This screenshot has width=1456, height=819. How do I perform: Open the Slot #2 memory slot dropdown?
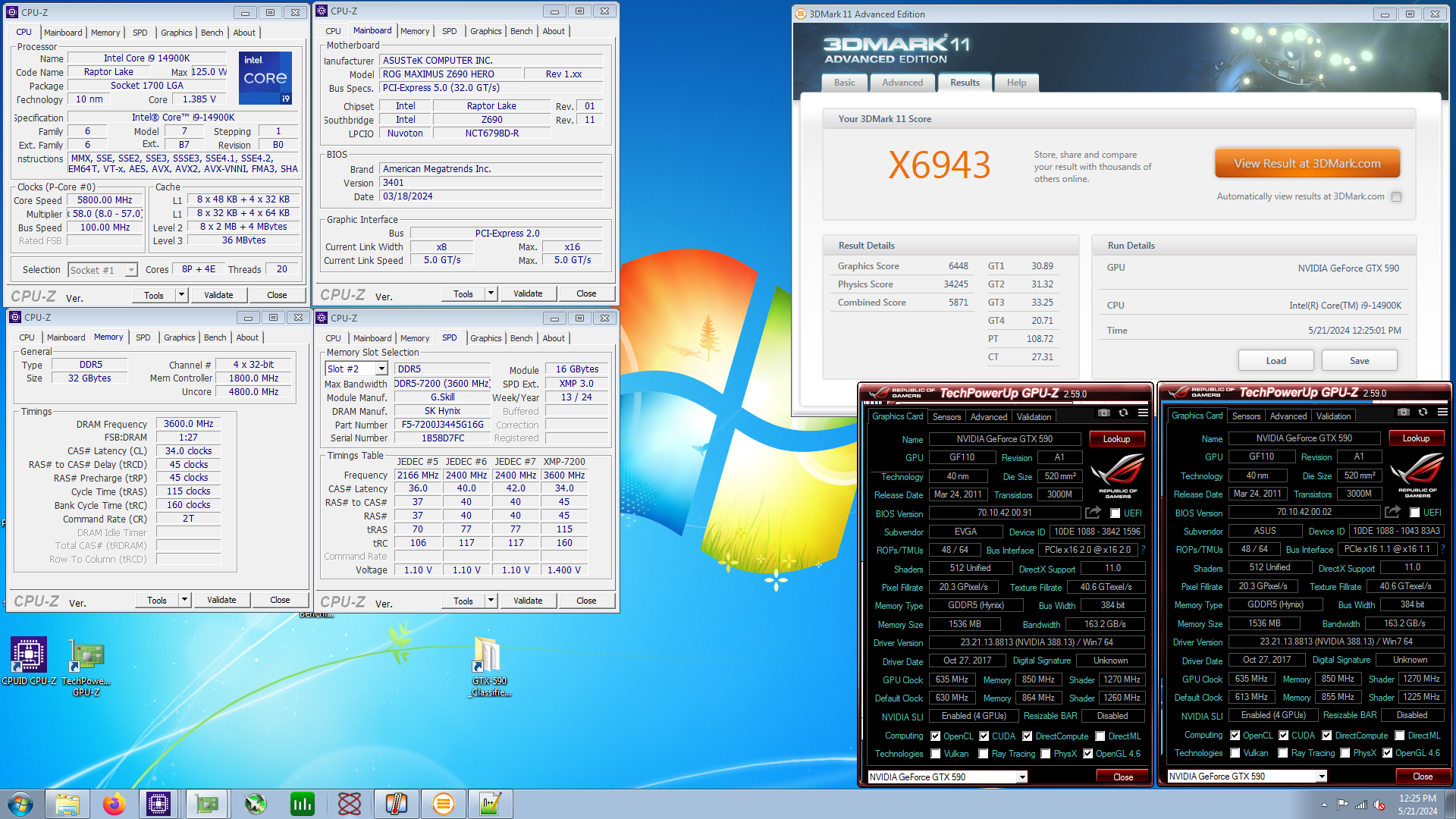pos(382,369)
